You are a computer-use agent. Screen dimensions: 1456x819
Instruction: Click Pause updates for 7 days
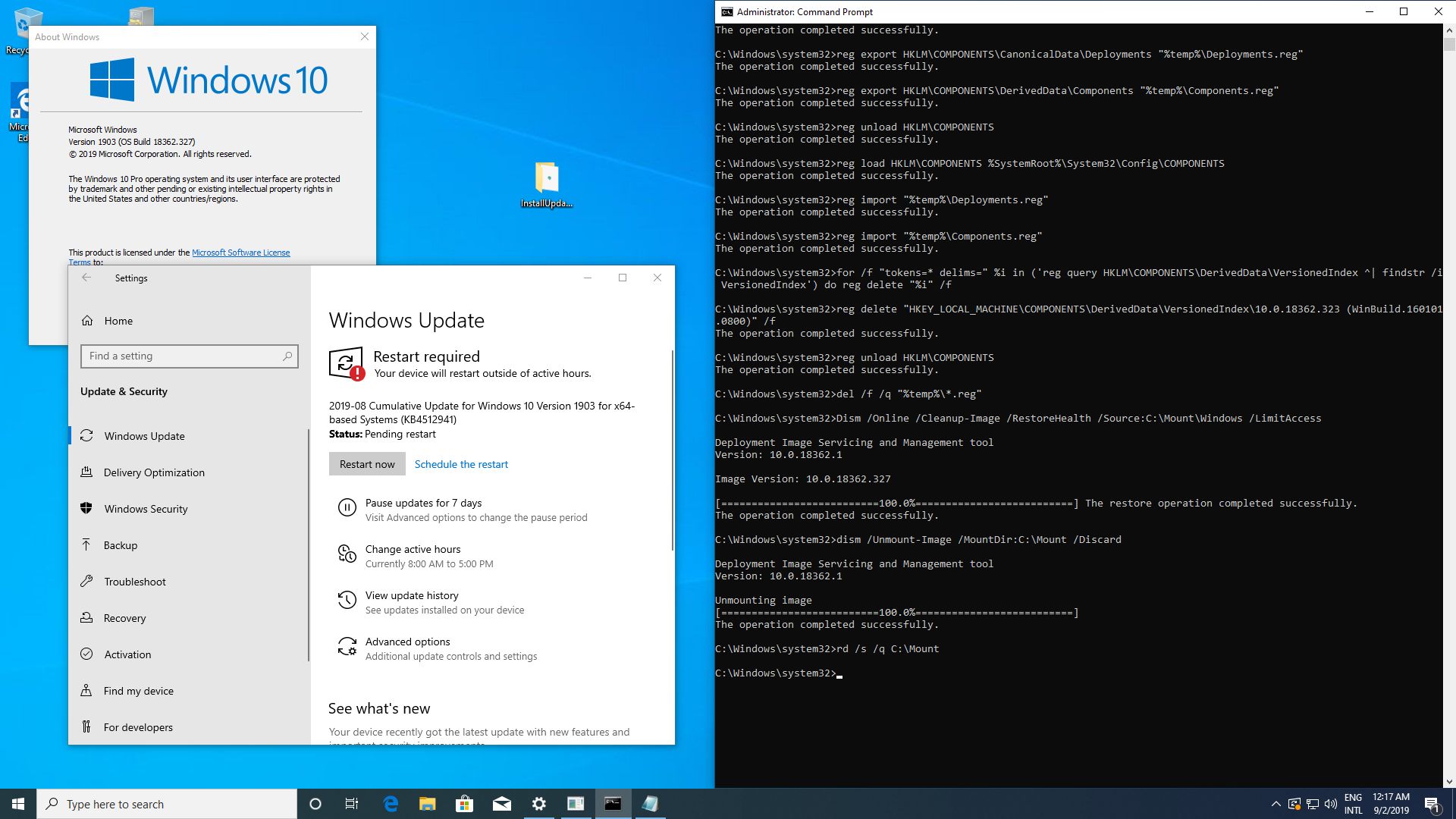(x=423, y=503)
